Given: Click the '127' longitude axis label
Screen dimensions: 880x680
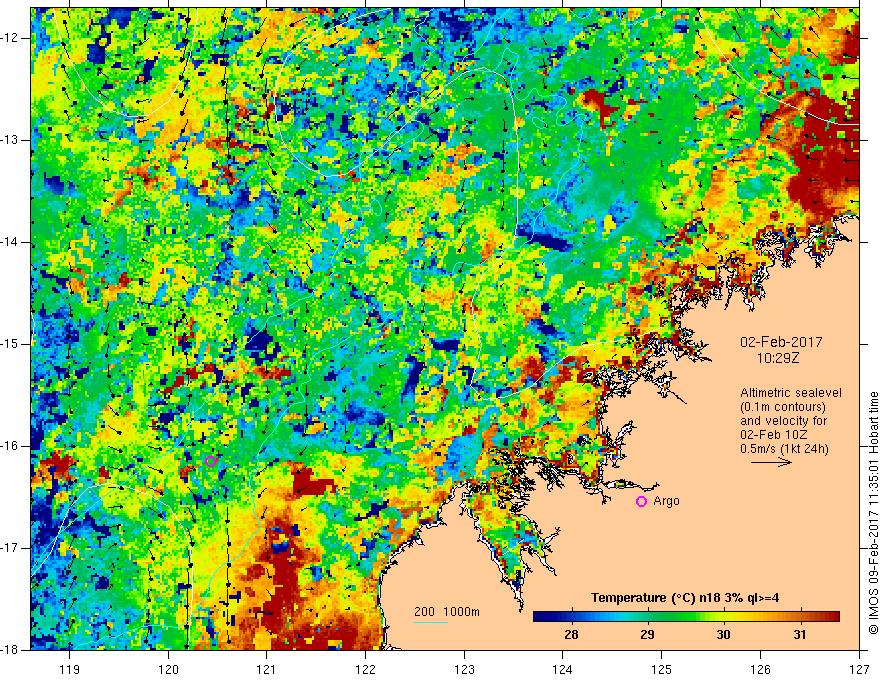Looking at the screenshot, I should 859,669.
